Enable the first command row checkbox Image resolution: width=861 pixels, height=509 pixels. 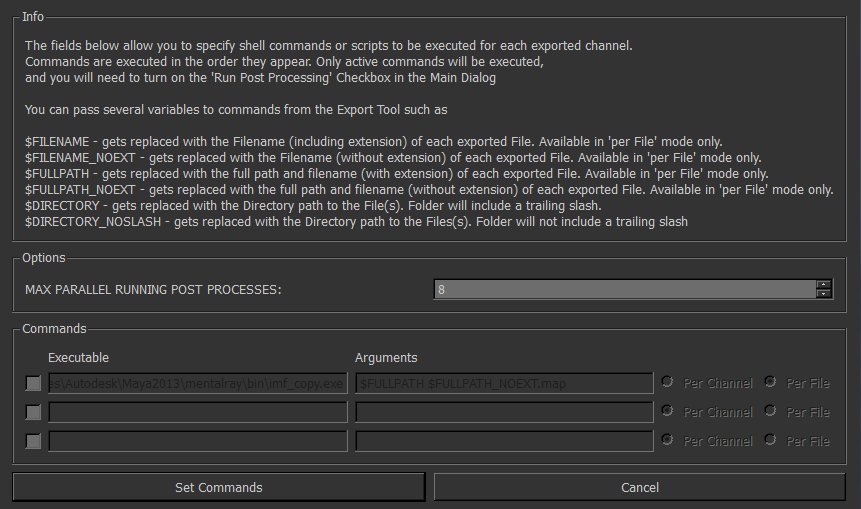[x=34, y=383]
